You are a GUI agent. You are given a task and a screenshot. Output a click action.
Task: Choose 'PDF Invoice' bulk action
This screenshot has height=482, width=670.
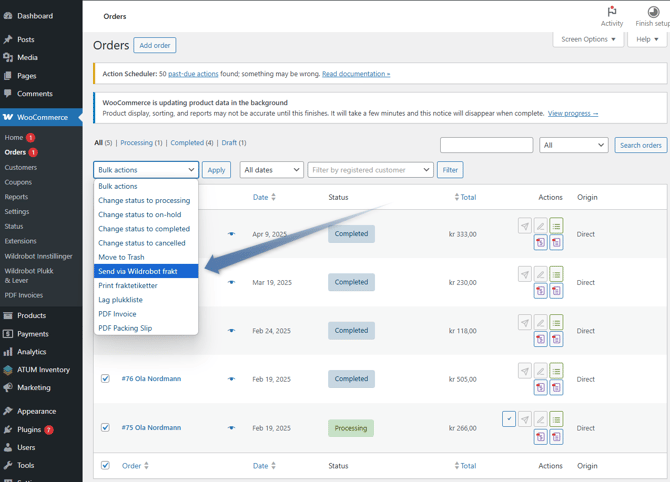click(146, 314)
